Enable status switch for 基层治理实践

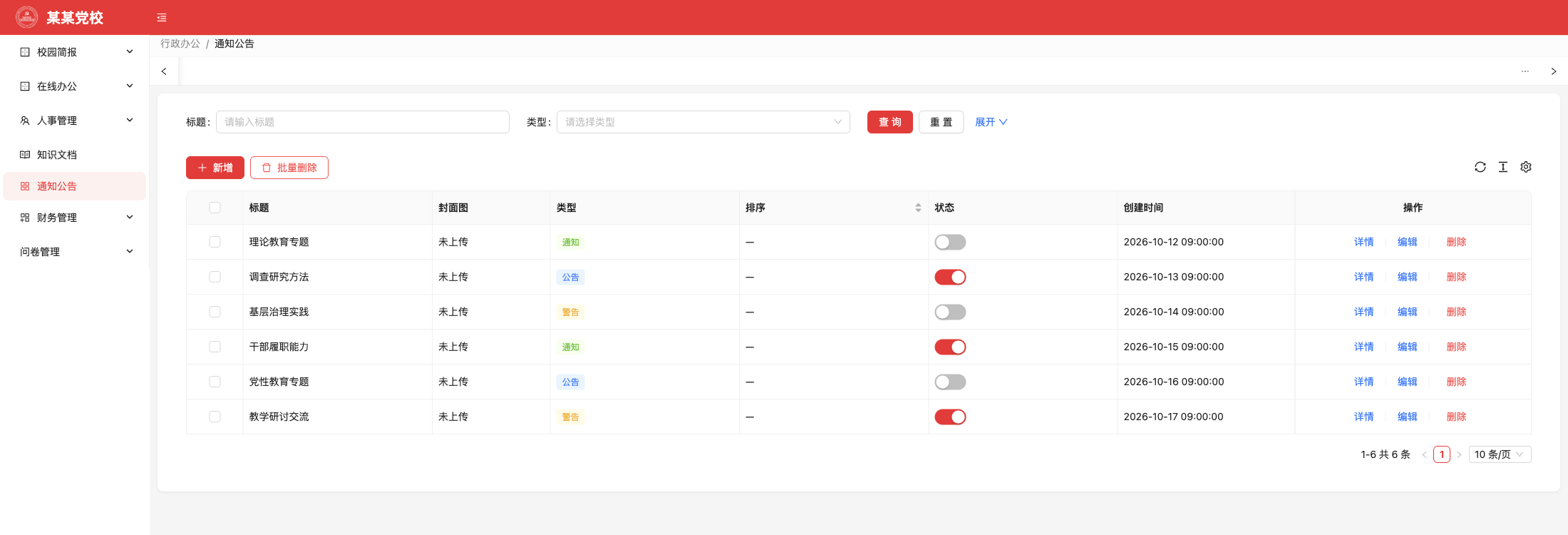(x=950, y=312)
